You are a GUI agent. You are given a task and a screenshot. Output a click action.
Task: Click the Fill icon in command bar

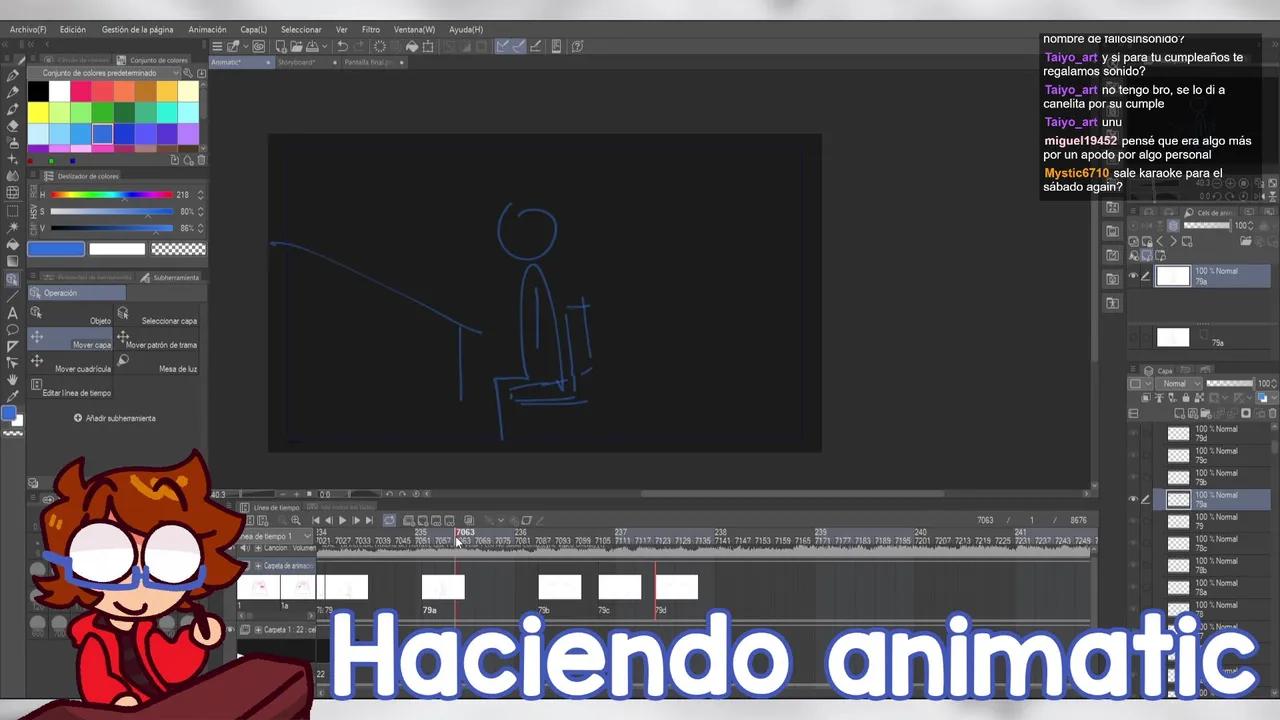411,46
